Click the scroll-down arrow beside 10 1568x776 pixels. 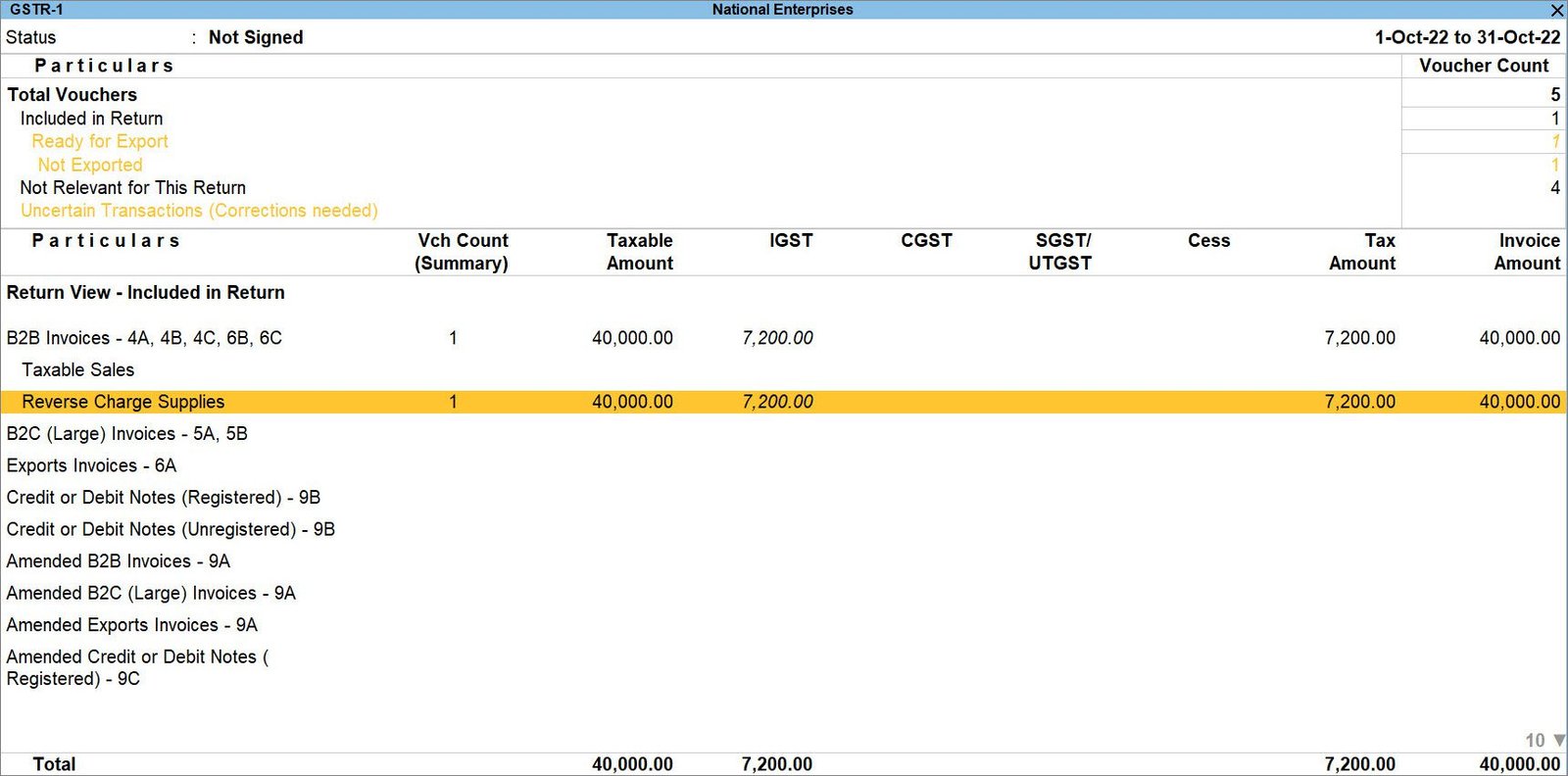click(1559, 741)
